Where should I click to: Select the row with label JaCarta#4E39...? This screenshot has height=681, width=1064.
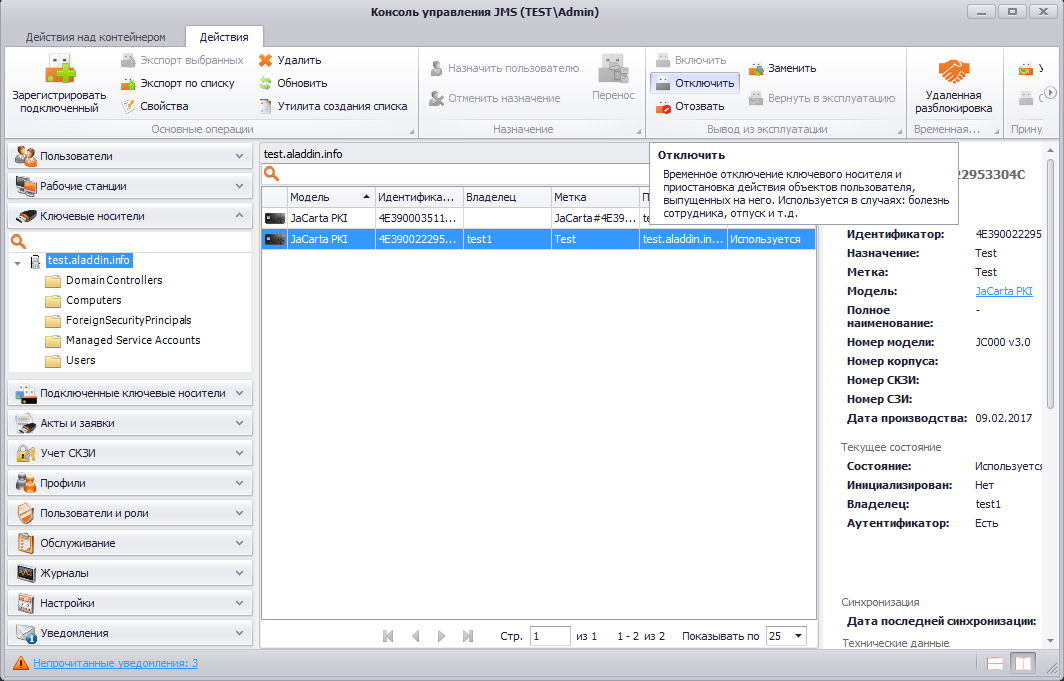coord(539,218)
